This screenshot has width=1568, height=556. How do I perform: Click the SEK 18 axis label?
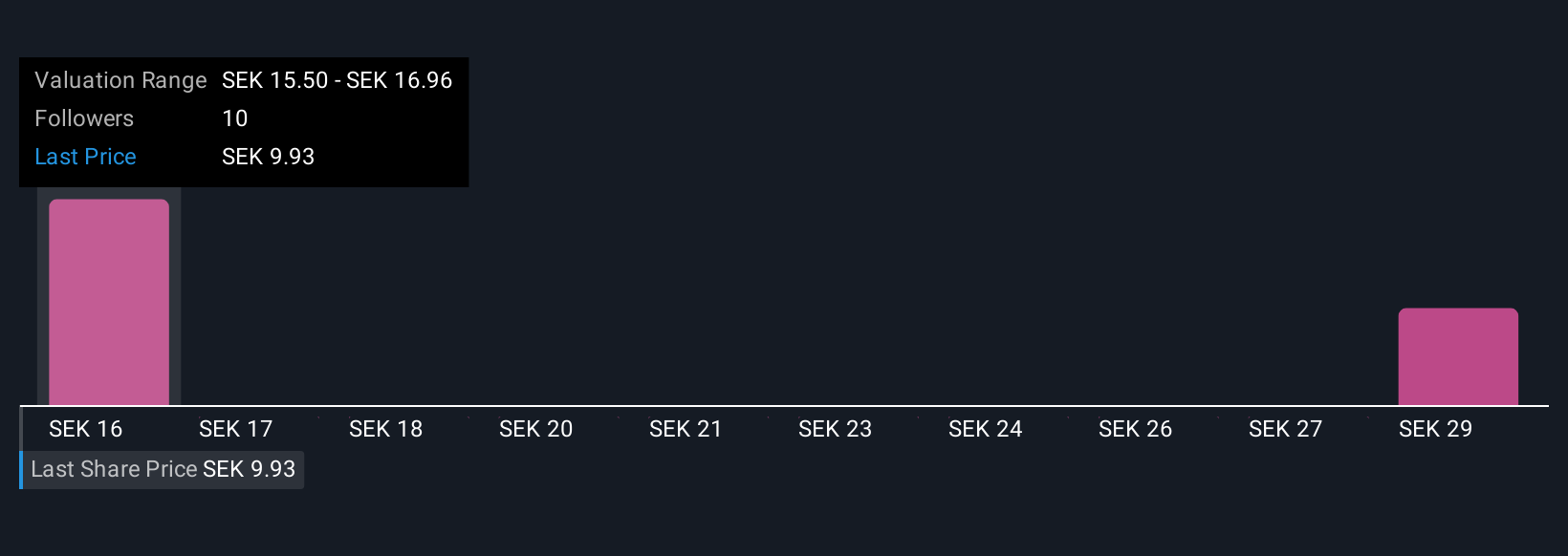click(x=385, y=429)
